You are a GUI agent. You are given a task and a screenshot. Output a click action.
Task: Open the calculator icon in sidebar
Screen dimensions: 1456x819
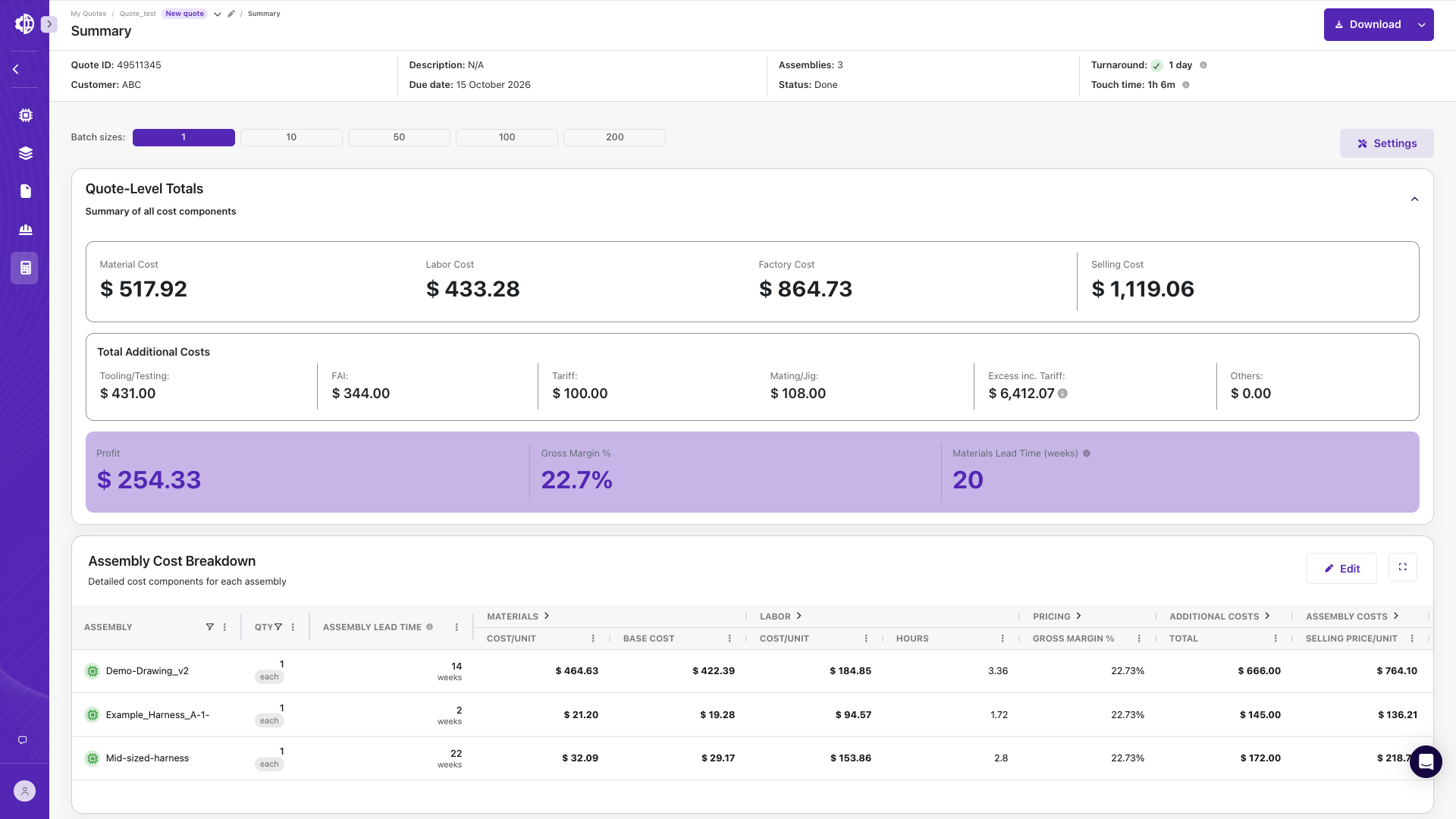click(x=25, y=268)
